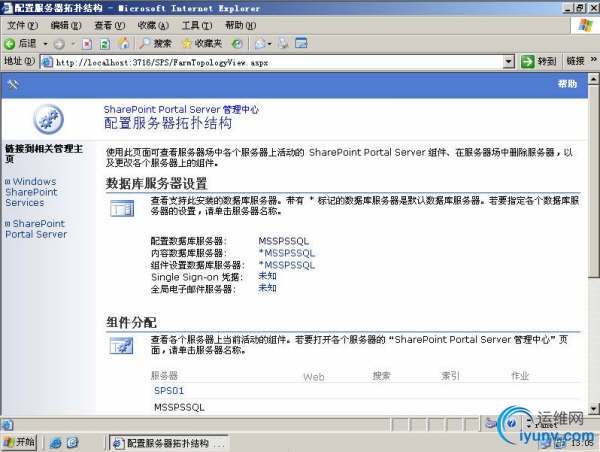The image size is (600, 452).
Task: Open the Mail icon dropdown arrow
Action: pyautogui.click(x=269, y=44)
